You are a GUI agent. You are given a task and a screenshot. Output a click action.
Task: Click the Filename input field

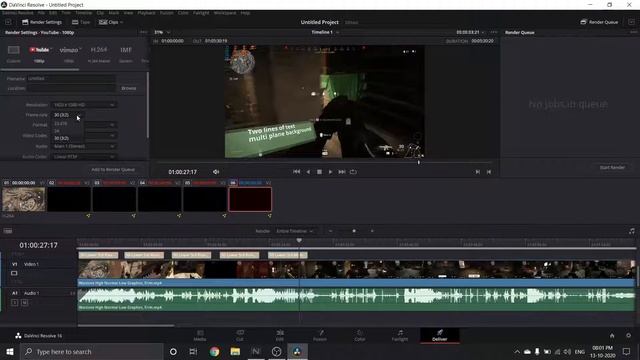(71, 78)
